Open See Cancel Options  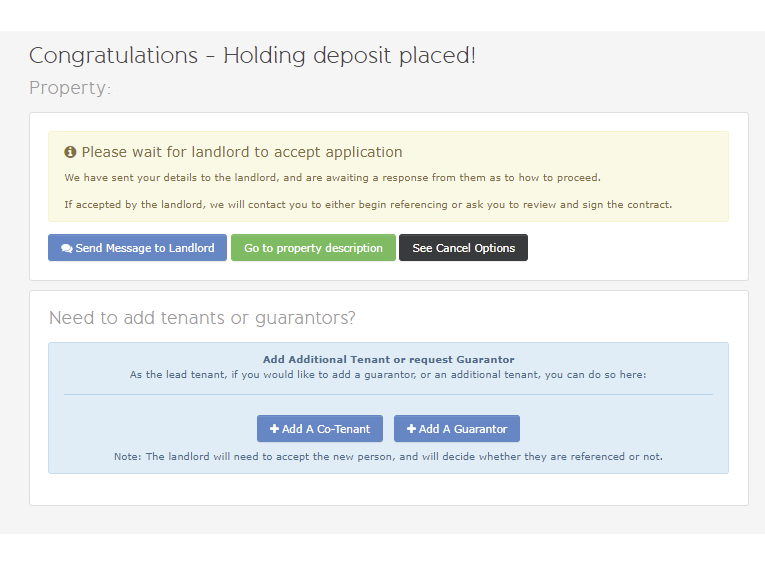(x=463, y=247)
